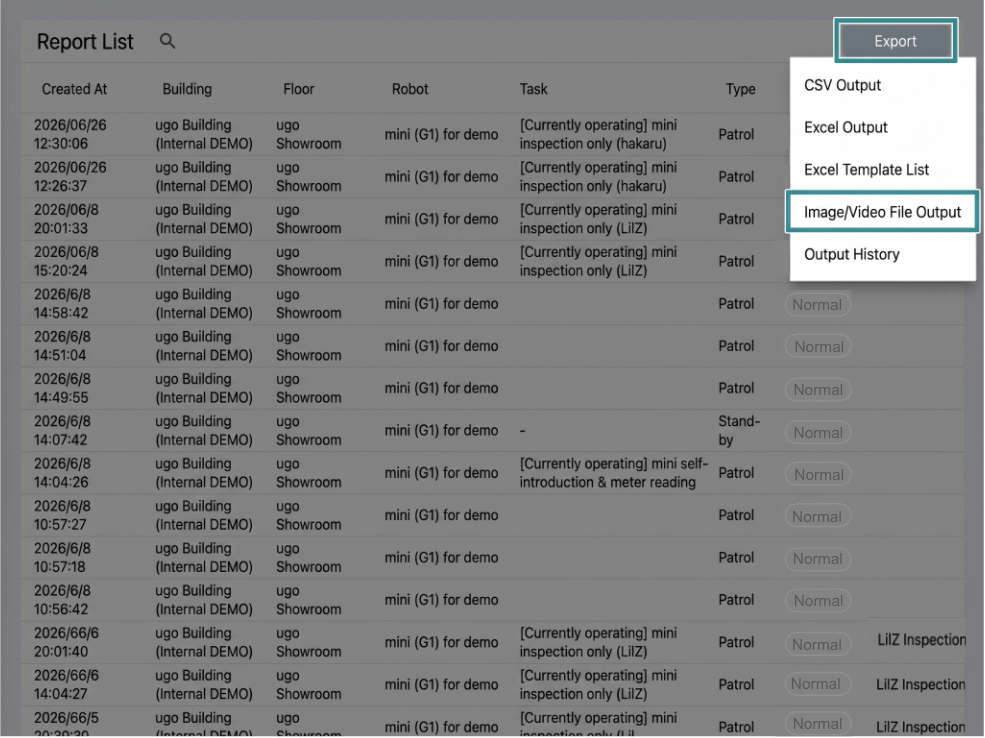Click the LiLZ inspection task in the 15:20:24 row

598,261
